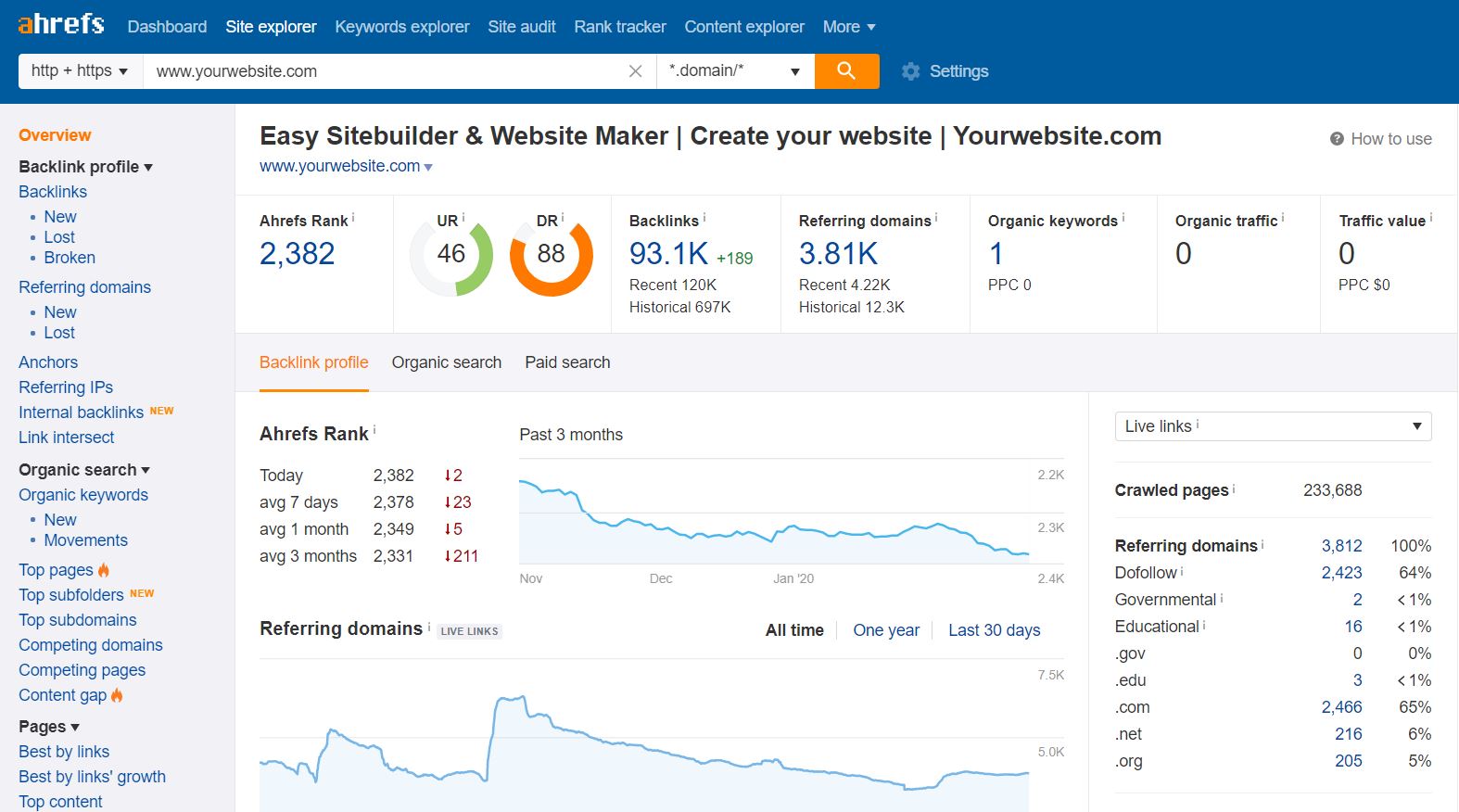Open Competing pages in the sidebar
Image resolution: width=1459 pixels, height=812 pixels.
(x=82, y=670)
